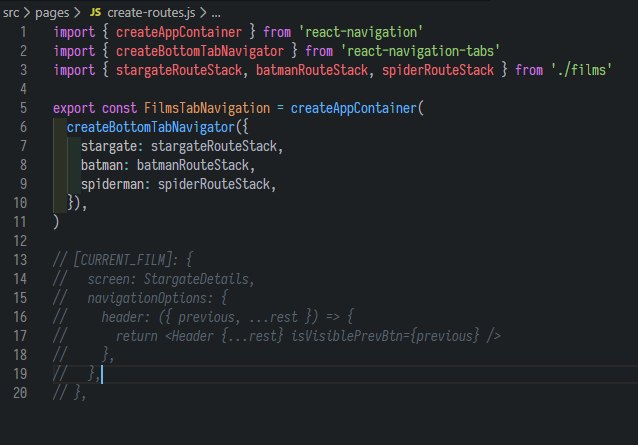Open the 'pages' breadcrumb segment
The image size is (638, 445).
pyautogui.click(x=52, y=13)
